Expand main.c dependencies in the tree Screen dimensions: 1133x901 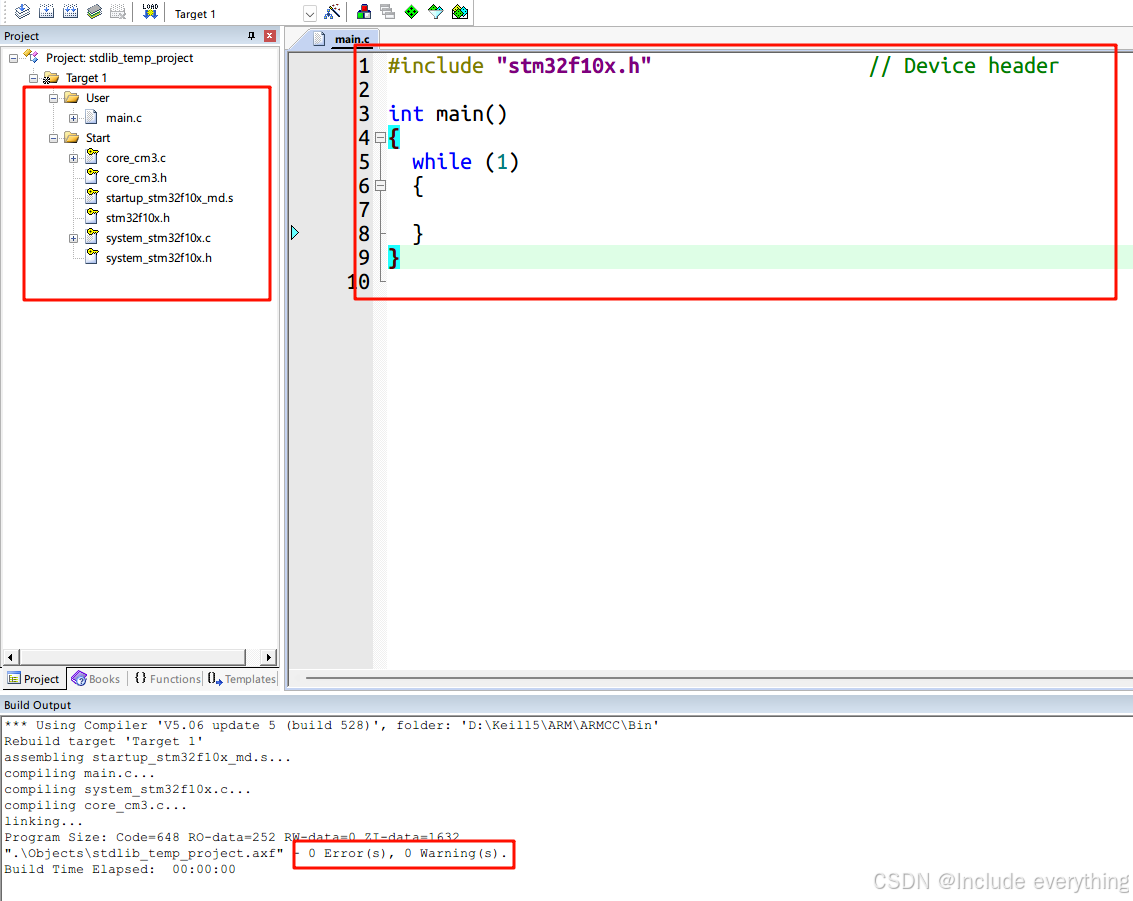click(x=74, y=118)
